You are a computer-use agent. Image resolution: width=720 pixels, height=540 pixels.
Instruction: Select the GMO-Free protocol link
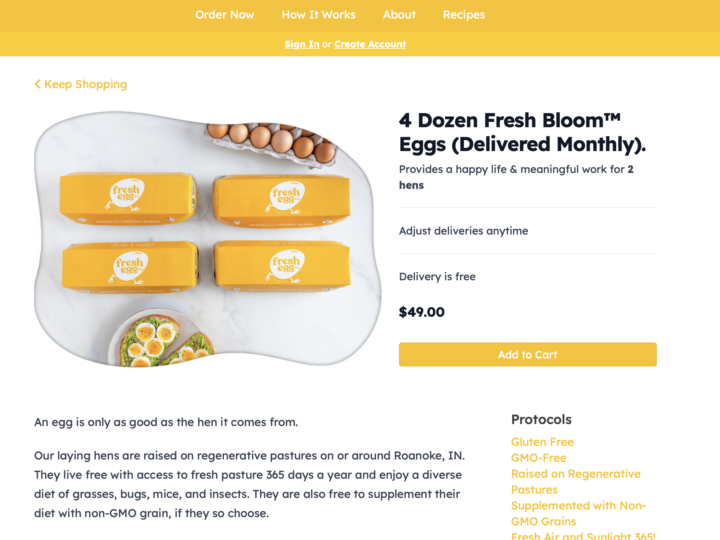(539, 458)
